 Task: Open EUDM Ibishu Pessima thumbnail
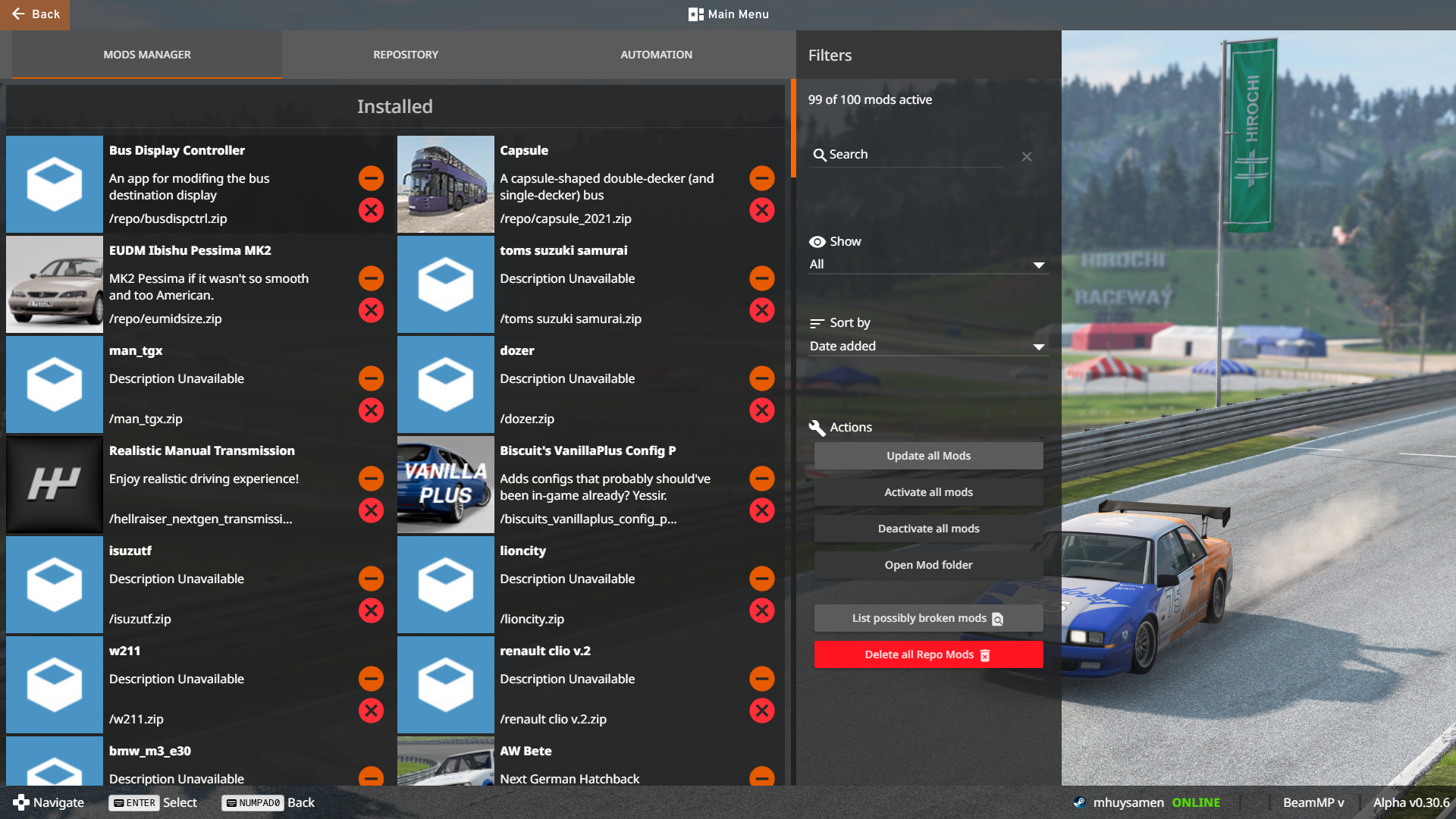pos(55,284)
